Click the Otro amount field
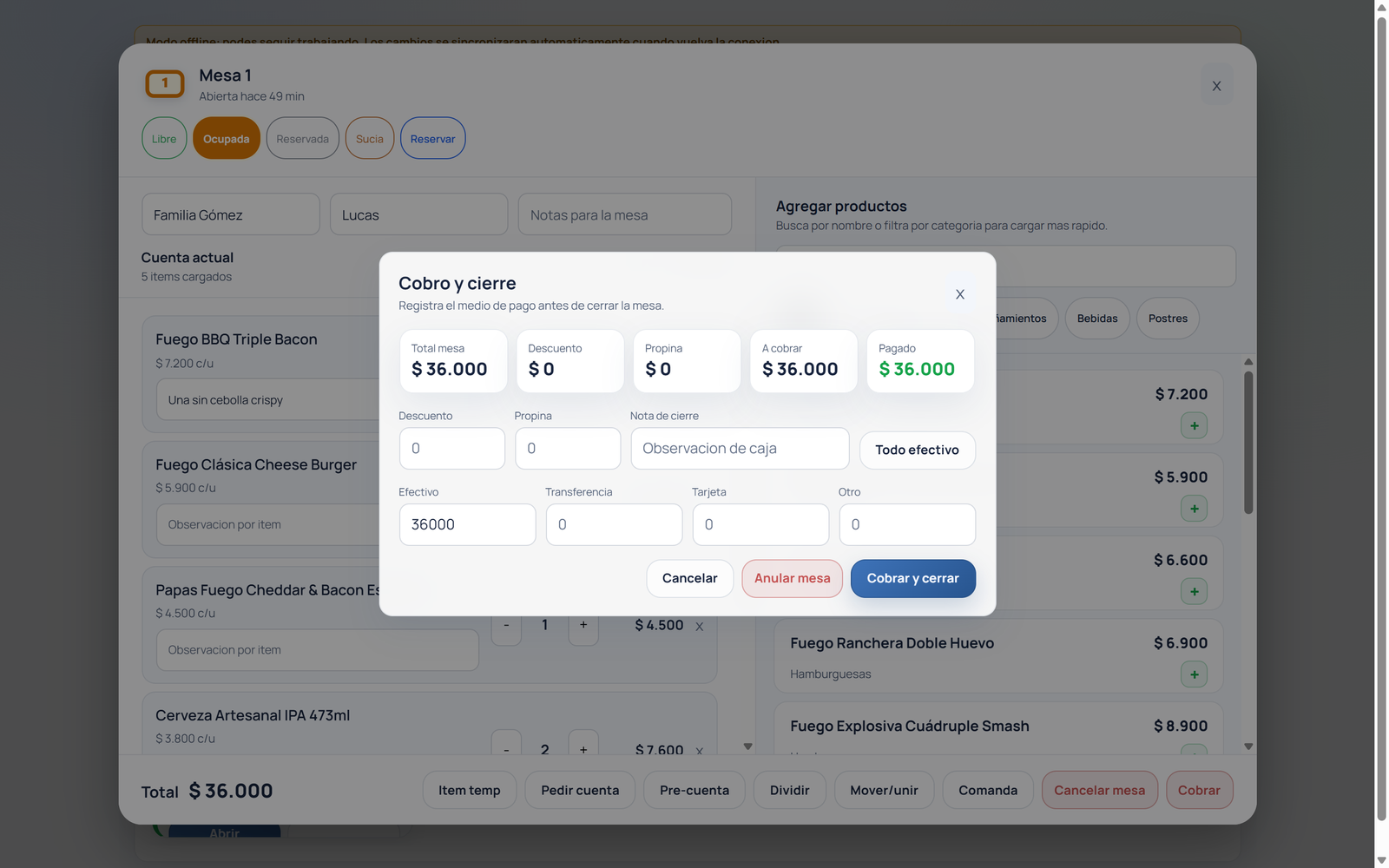 [x=907, y=524]
